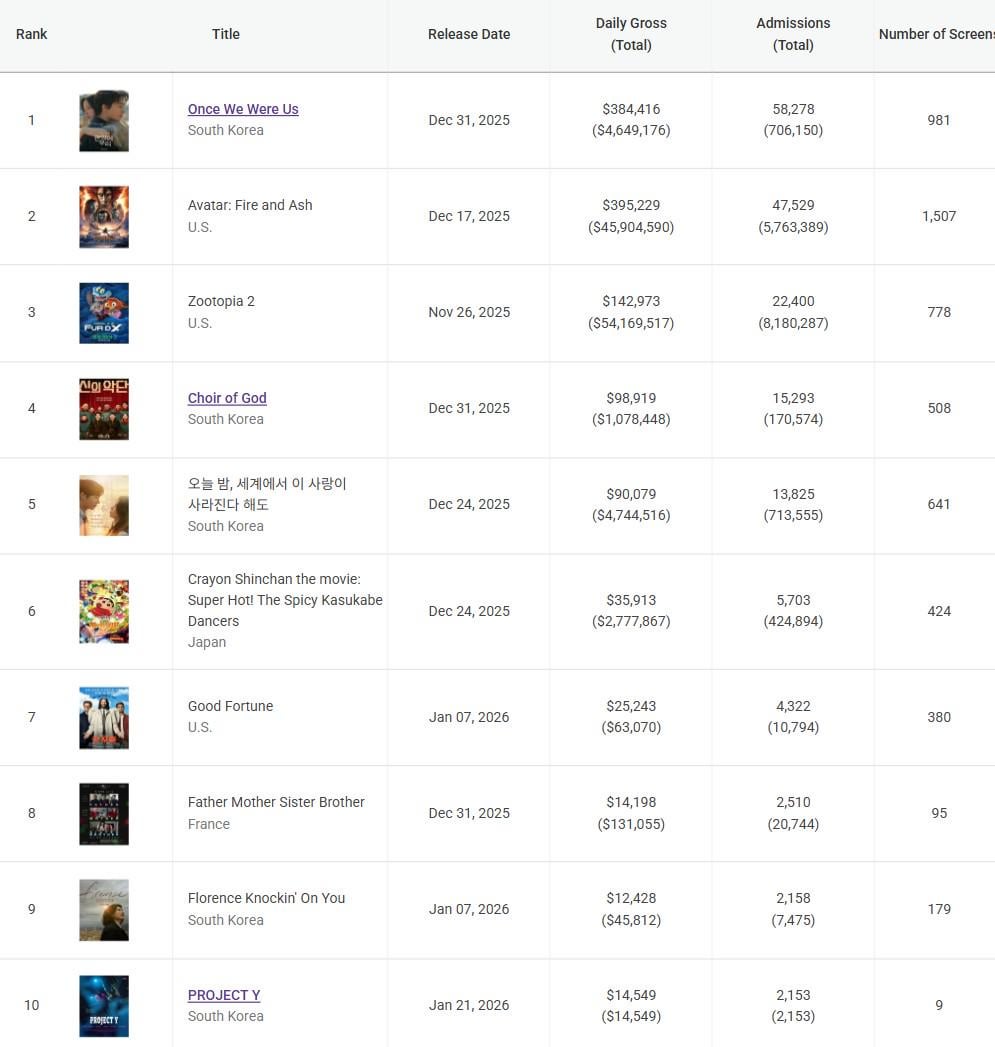Click the Title column header

(x=226, y=34)
